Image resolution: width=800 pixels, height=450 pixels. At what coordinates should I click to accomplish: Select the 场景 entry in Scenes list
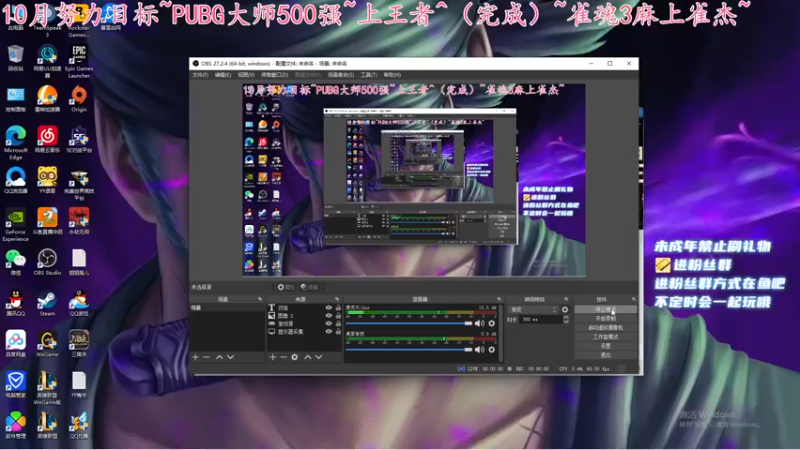click(x=227, y=308)
